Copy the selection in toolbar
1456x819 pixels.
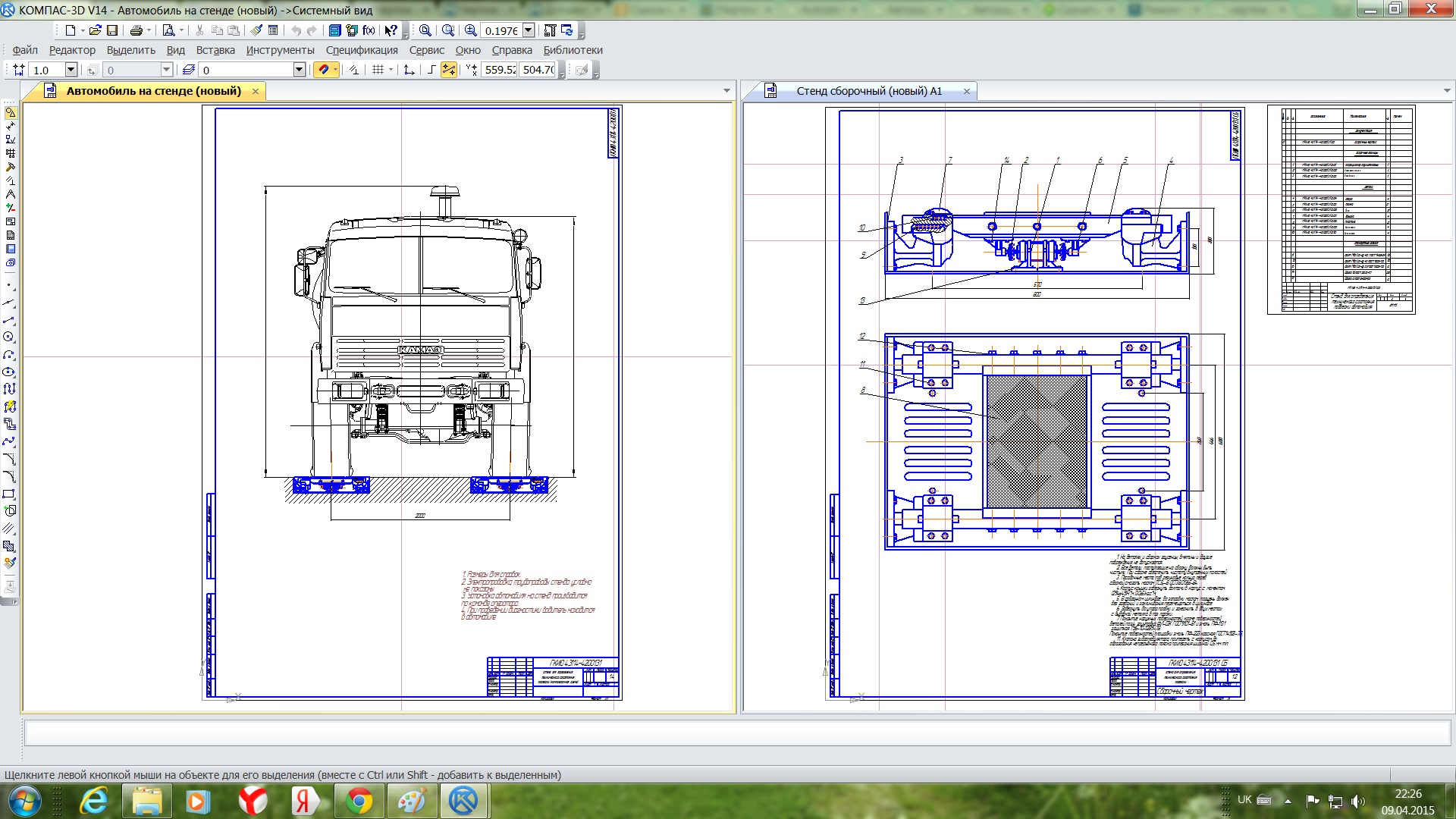[x=217, y=30]
